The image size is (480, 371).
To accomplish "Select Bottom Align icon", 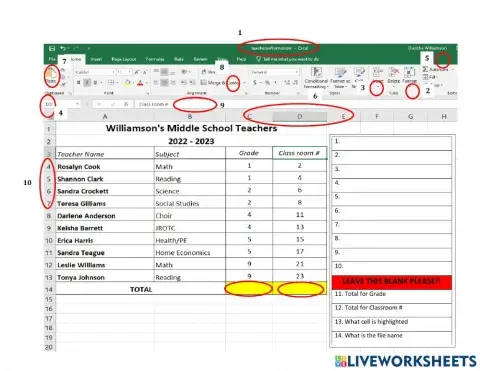I will coord(172,73).
